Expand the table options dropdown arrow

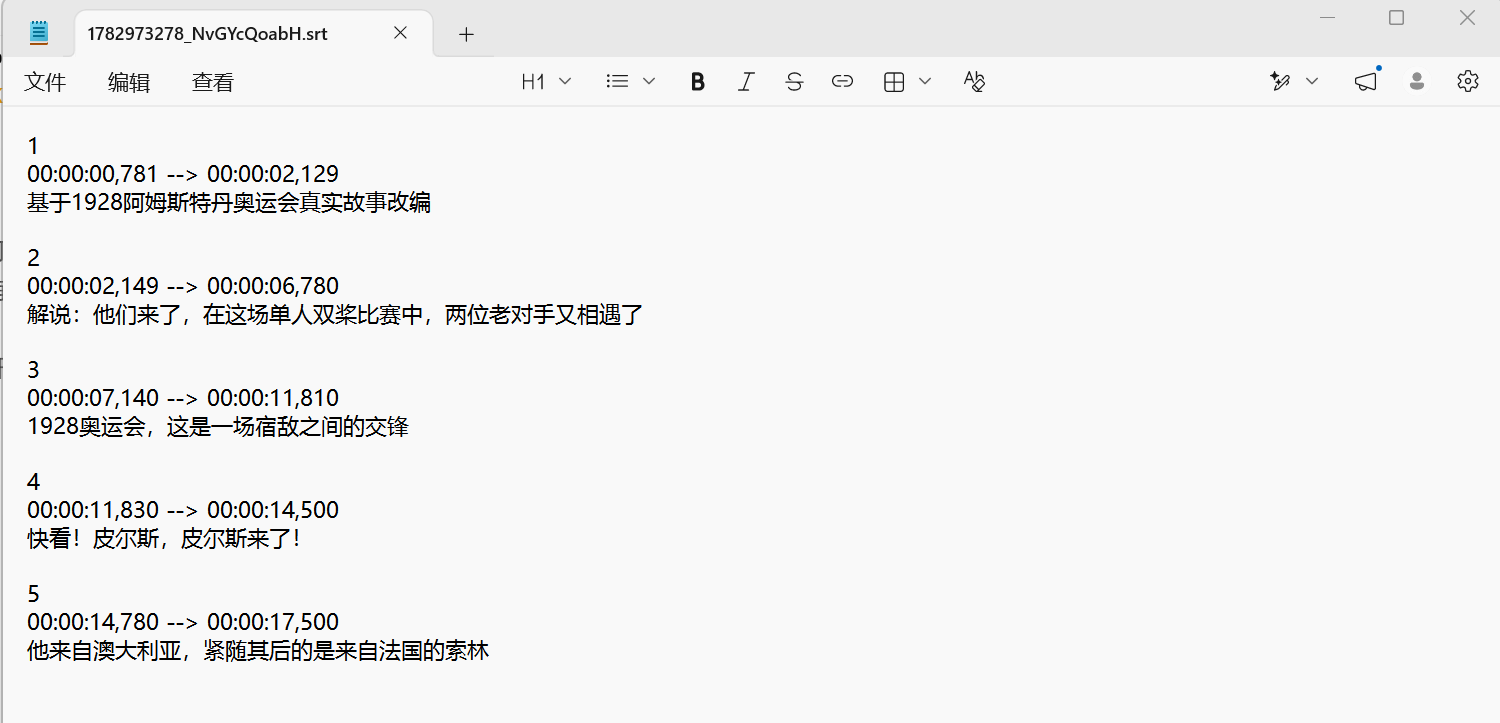925,82
